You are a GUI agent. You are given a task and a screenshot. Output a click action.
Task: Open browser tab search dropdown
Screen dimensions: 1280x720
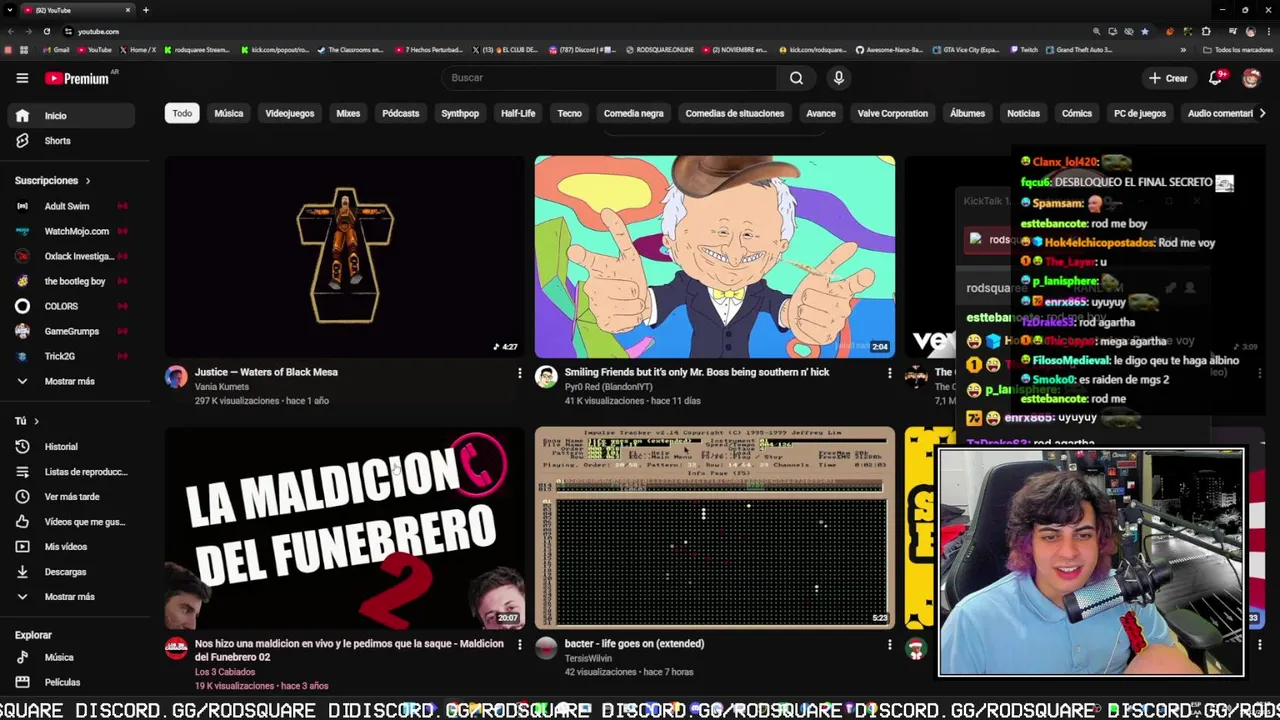point(9,10)
